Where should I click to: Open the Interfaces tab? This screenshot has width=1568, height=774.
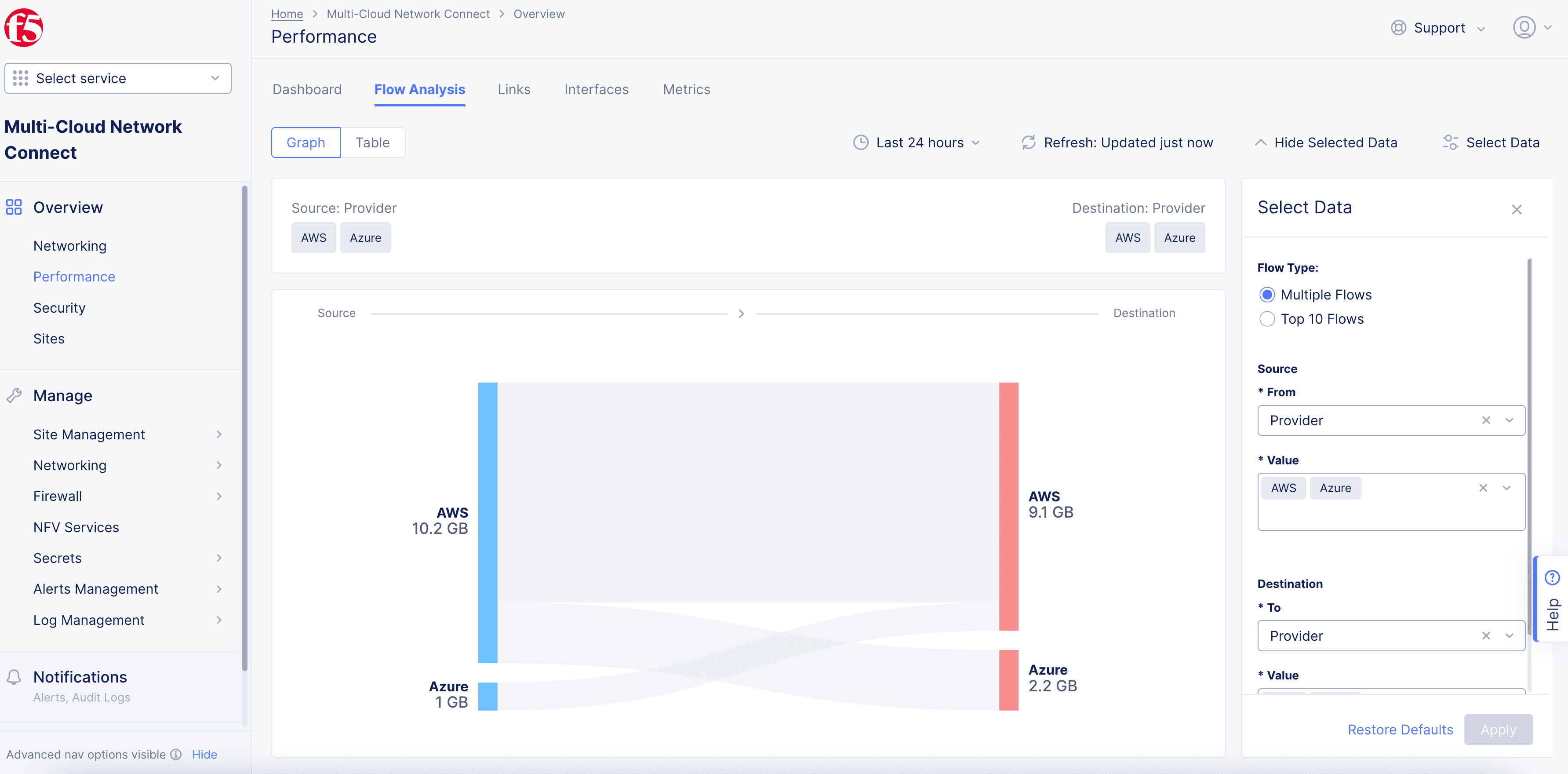[596, 90]
